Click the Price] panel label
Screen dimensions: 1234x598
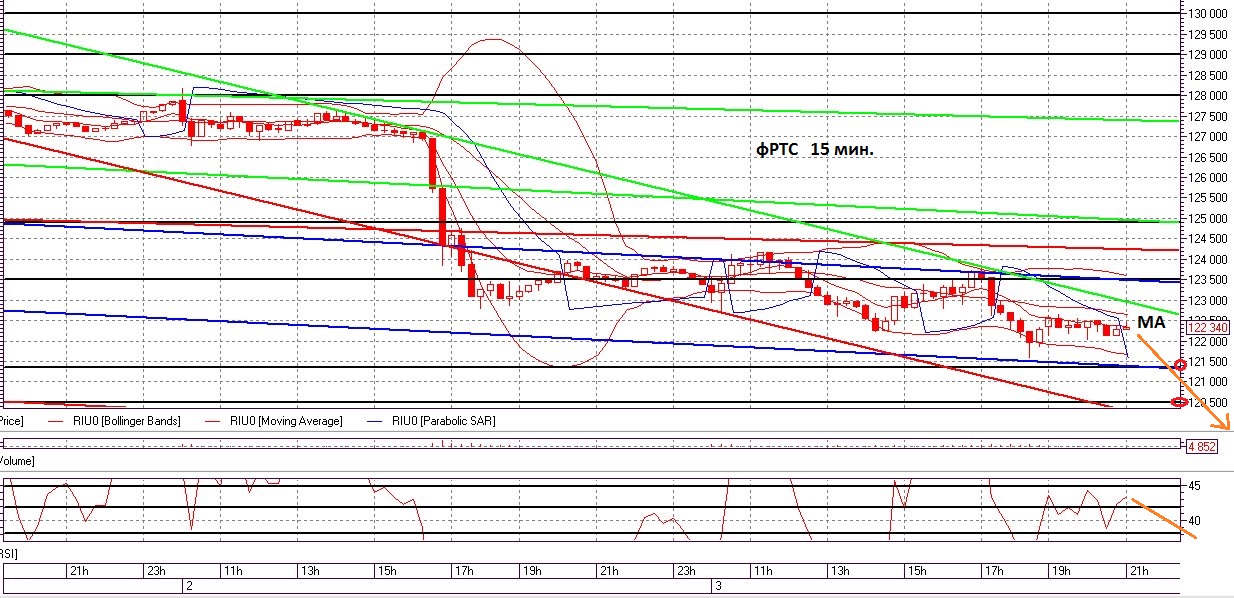[12, 421]
